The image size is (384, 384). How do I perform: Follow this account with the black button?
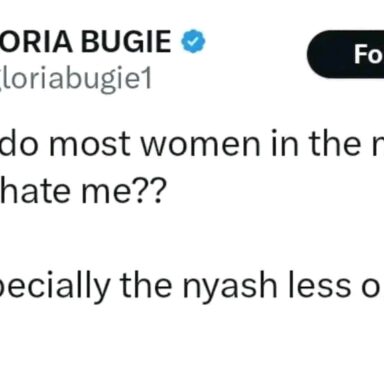tap(346, 54)
